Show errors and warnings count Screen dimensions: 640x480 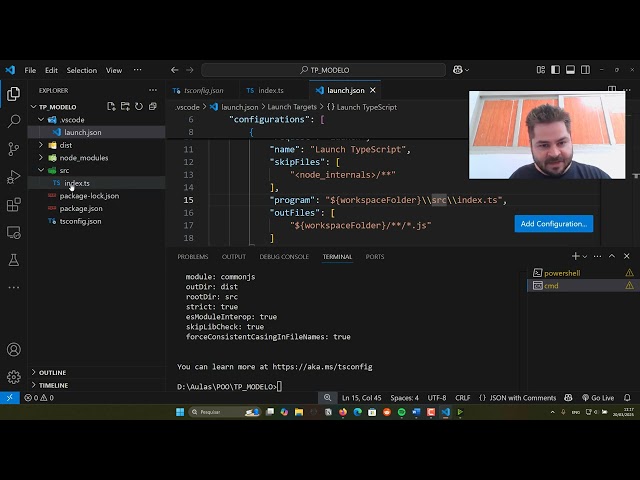click(x=39, y=398)
